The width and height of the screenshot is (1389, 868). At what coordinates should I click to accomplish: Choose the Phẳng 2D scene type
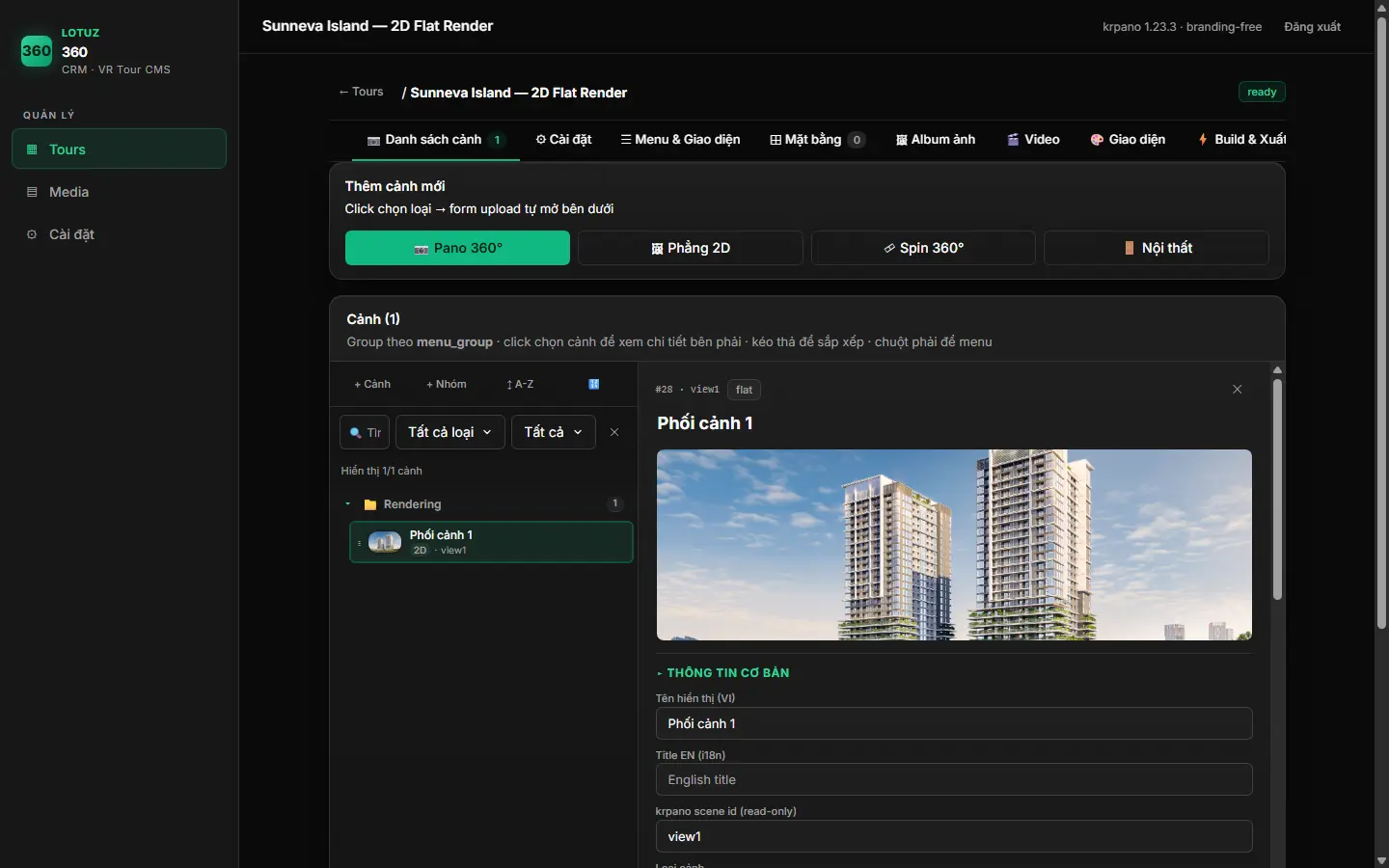click(691, 248)
